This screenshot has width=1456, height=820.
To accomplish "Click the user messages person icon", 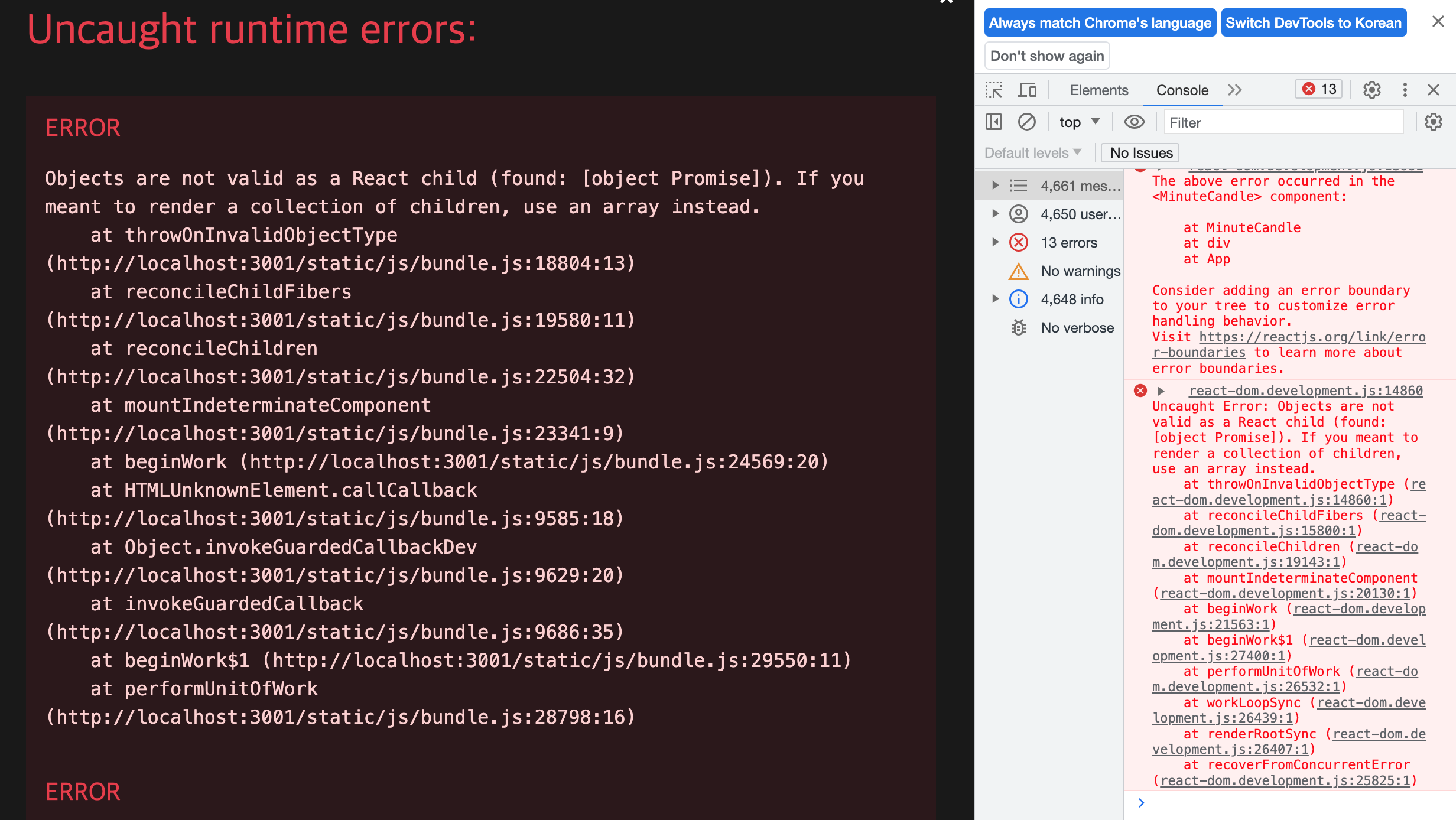I will 1019,214.
